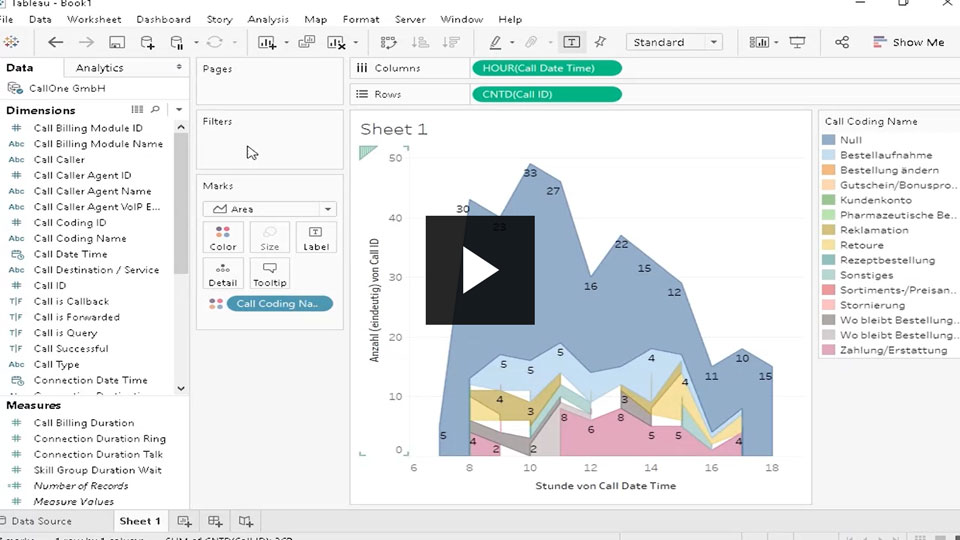The height and width of the screenshot is (540, 960).
Task: Open the Dashboard menu
Action: [163, 19]
